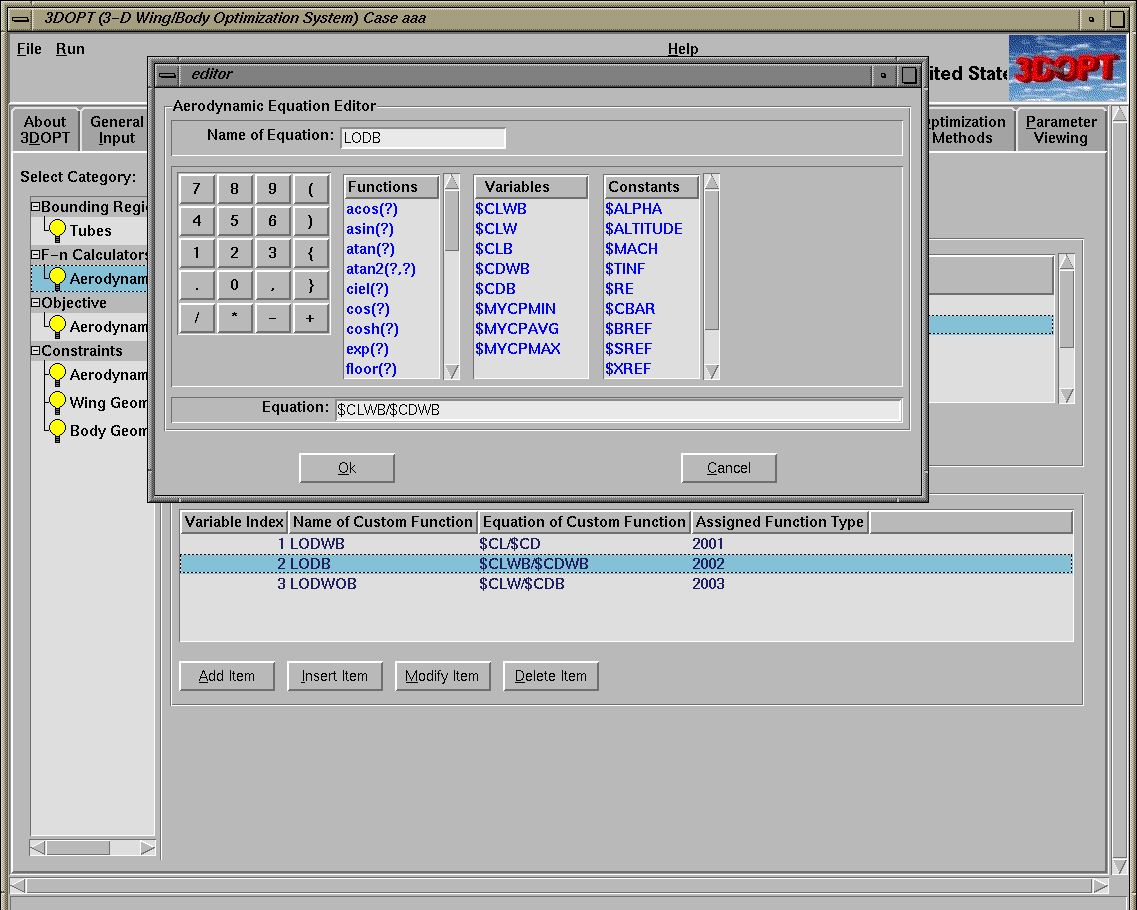The image size is (1137, 910).
Task: Click the 3DOPT logo image
Action: coord(1067,68)
